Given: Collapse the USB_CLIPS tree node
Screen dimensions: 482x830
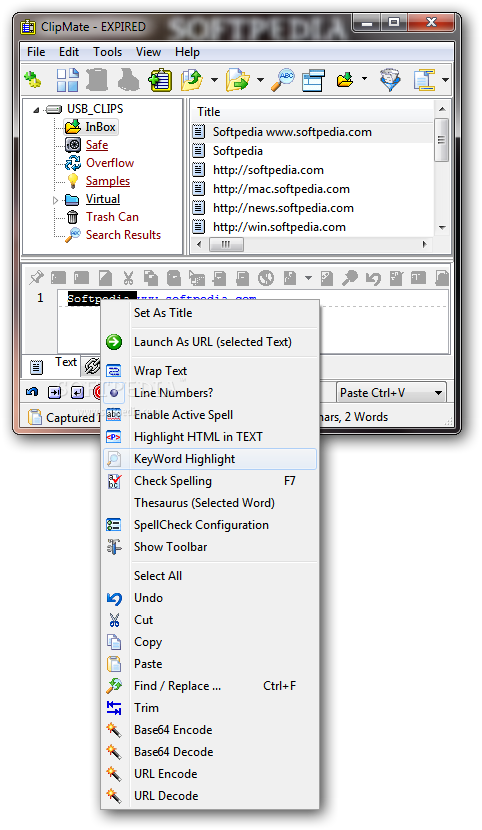Looking at the screenshot, I should tap(36, 110).
